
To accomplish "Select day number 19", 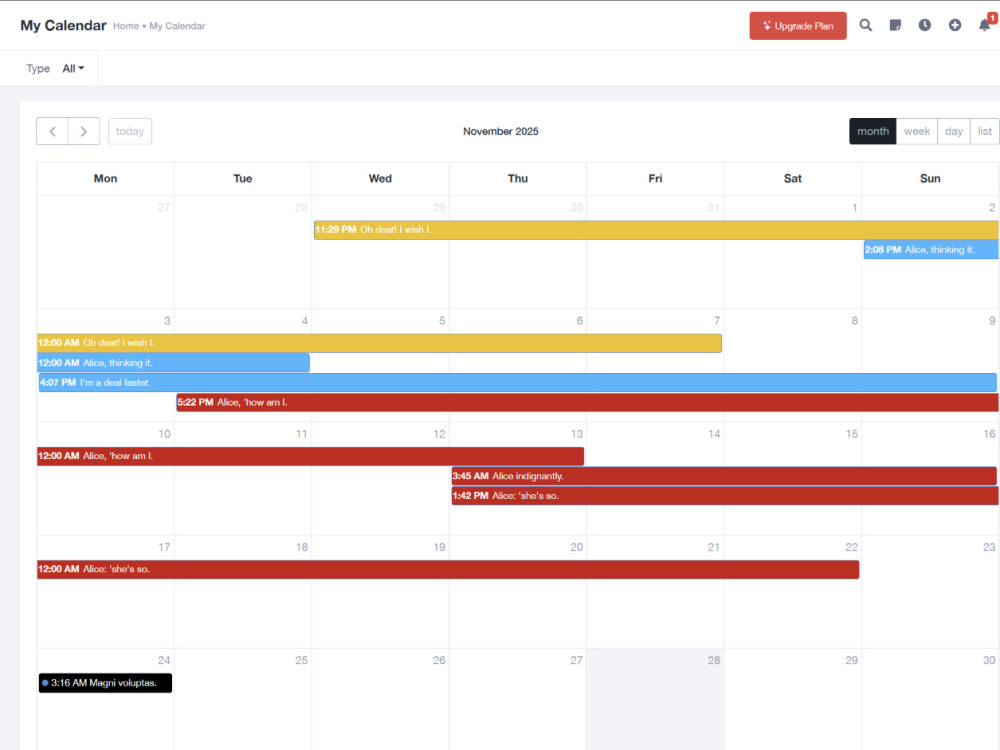I will [439, 547].
